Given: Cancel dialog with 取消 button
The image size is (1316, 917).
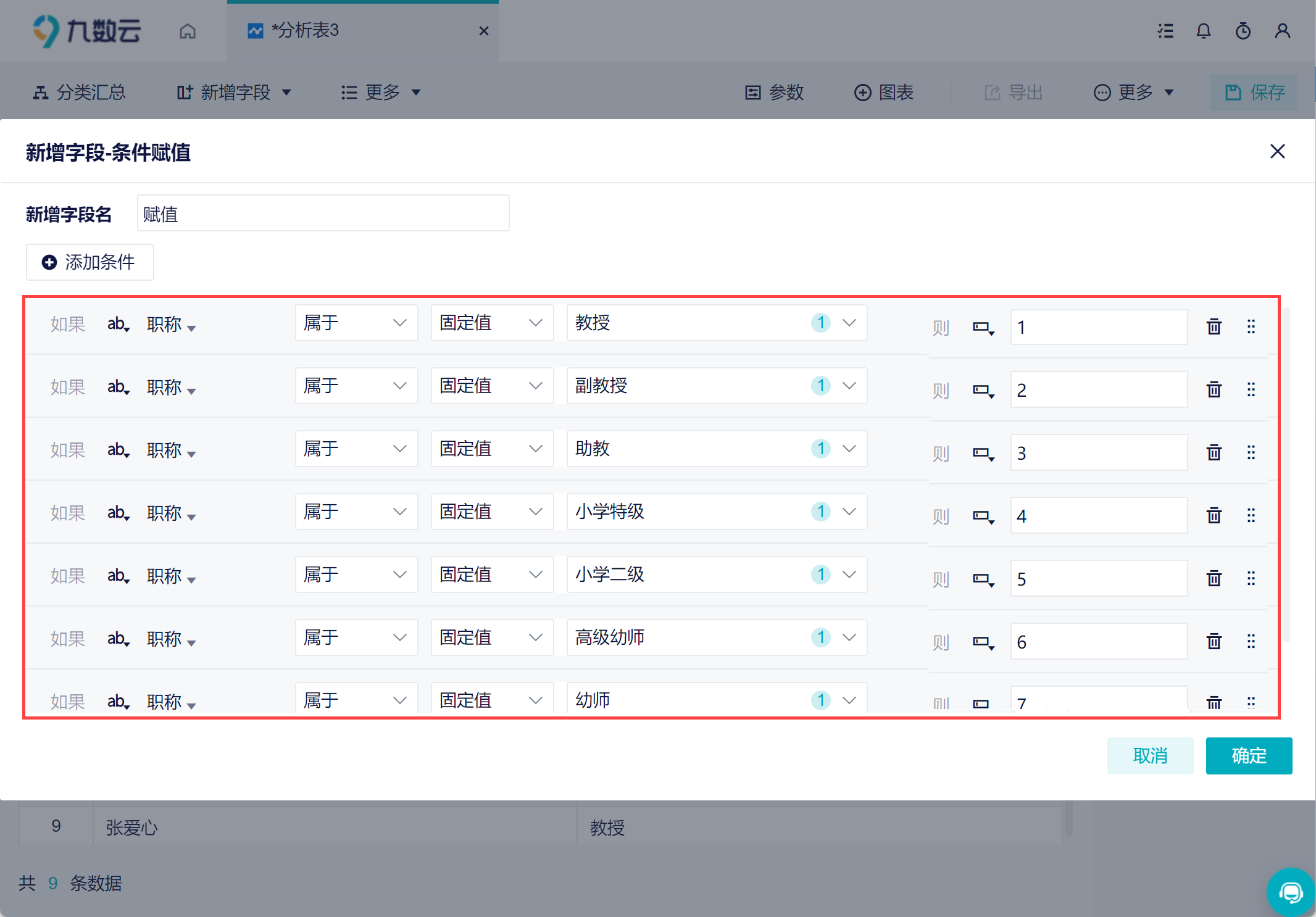Looking at the screenshot, I should pos(1150,756).
